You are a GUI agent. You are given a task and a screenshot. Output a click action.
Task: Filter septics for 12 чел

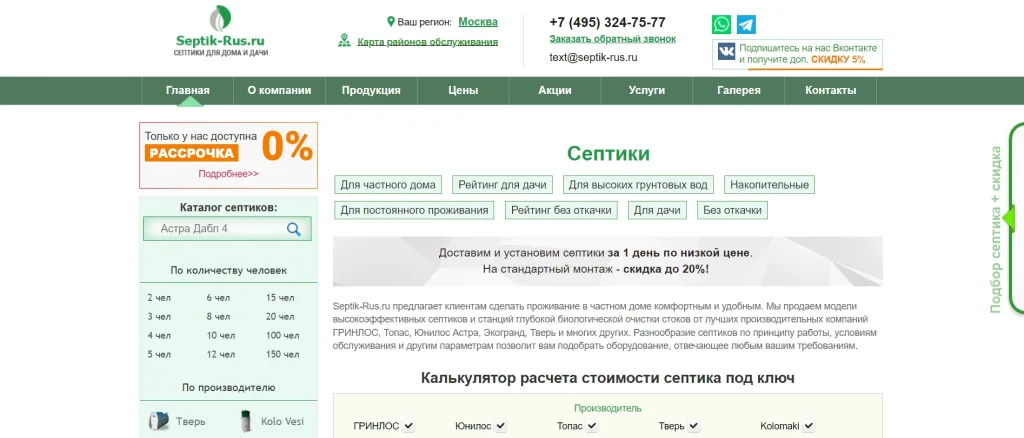pyautogui.click(x=221, y=354)
